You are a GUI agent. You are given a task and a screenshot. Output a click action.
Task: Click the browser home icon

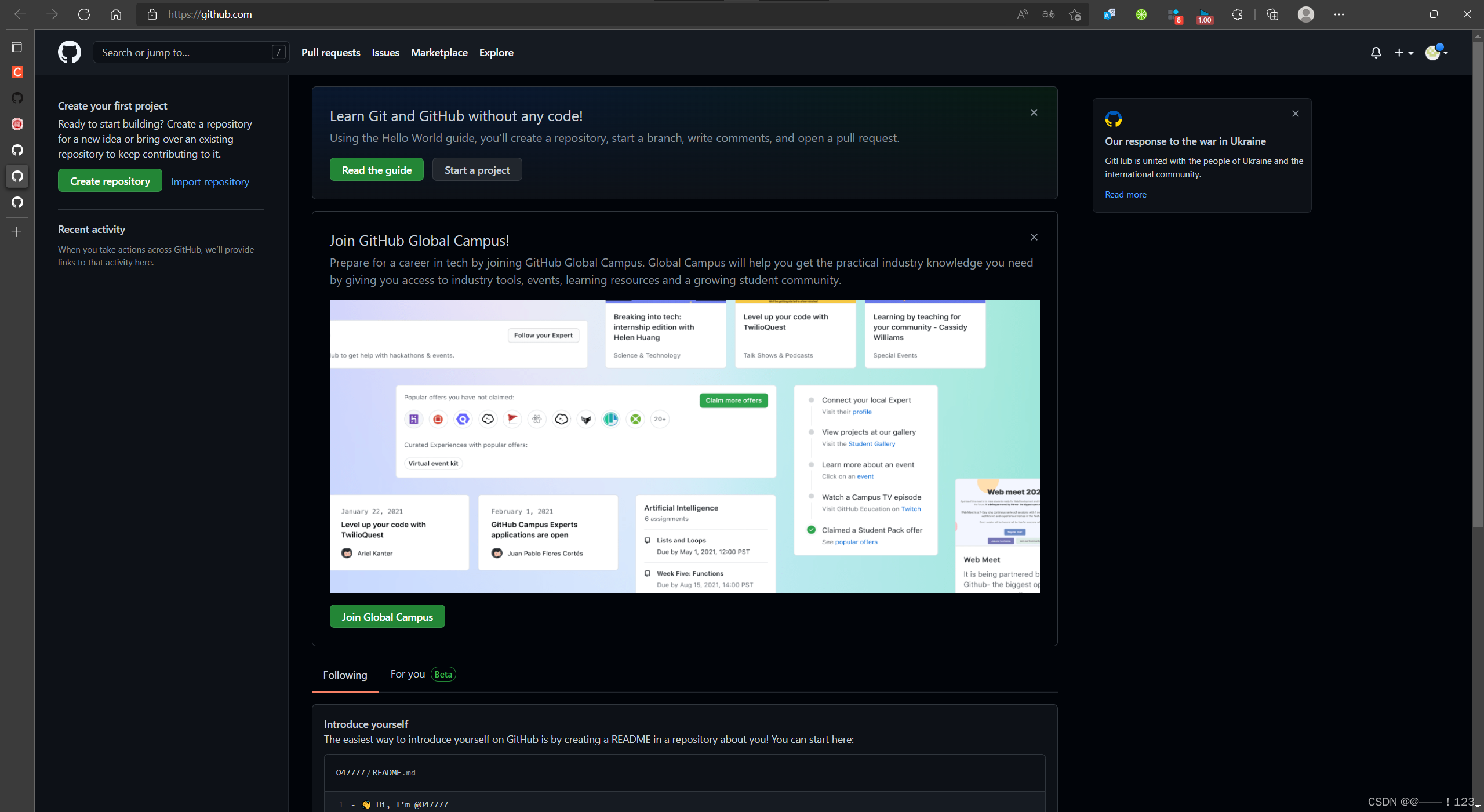pos(116,14)
